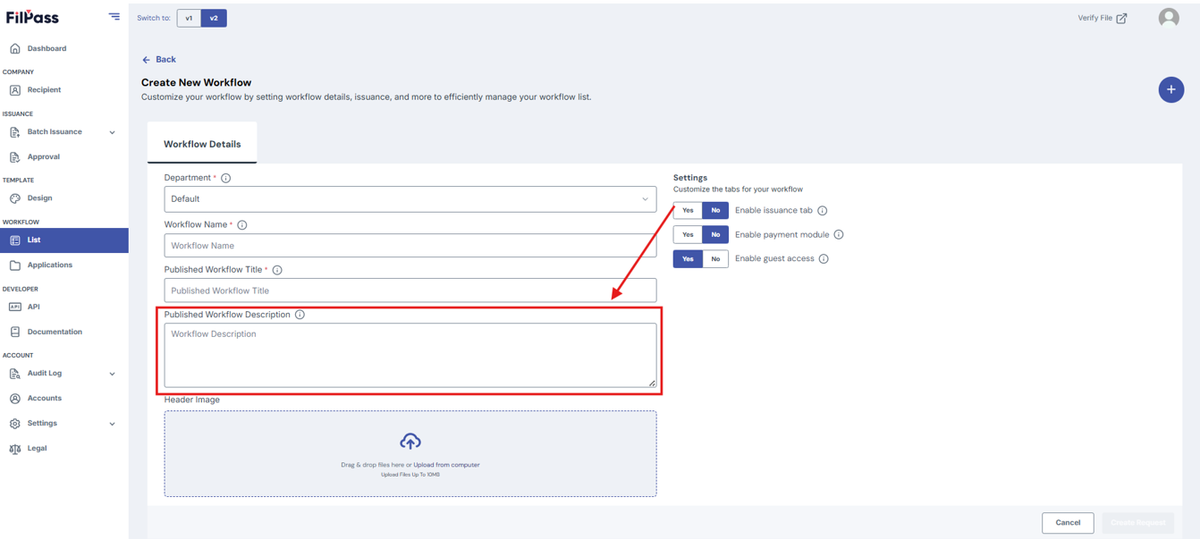Select the Workflow Details tab
The width and height of the screenshot is (1200, 539).
(202, 143)
